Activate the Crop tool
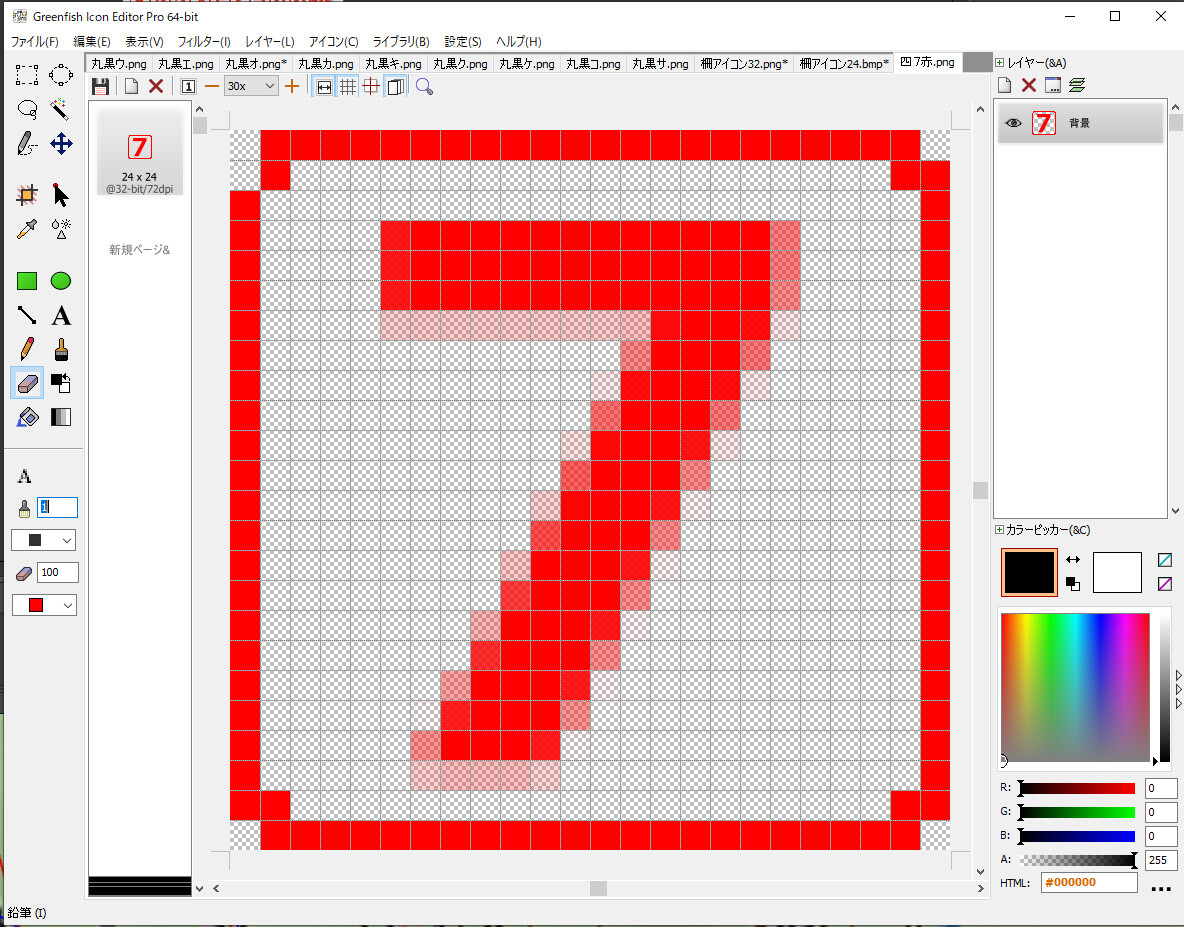This screenshot has height=927, width=1184. click(x=27, y=195)
